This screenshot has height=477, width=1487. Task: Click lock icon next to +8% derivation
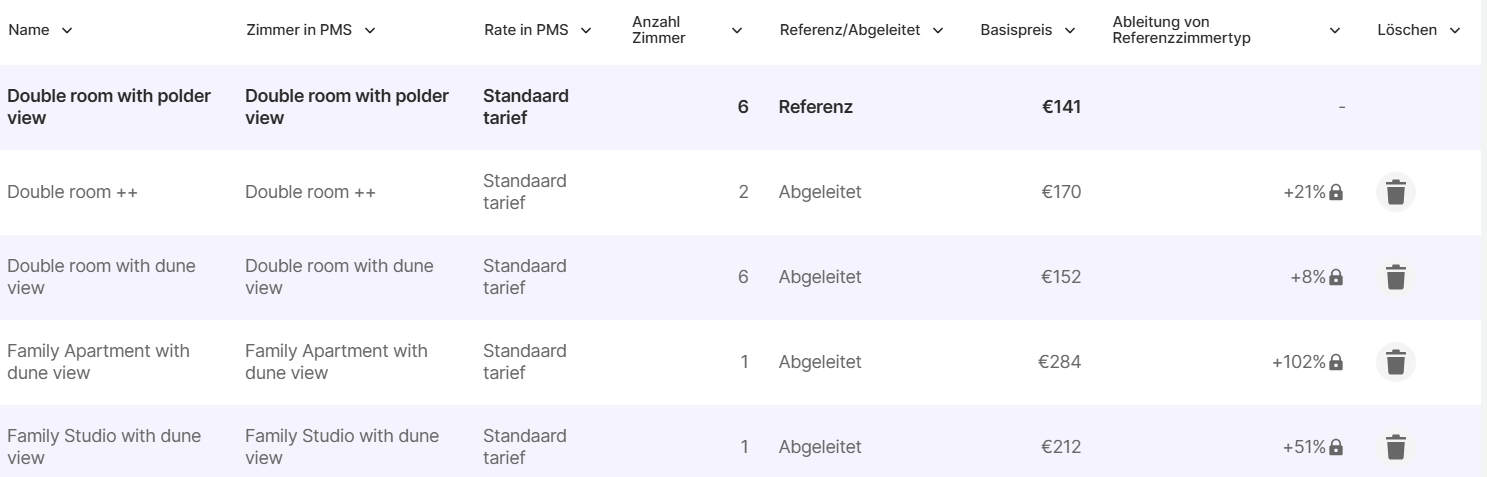pos(1336,277)
